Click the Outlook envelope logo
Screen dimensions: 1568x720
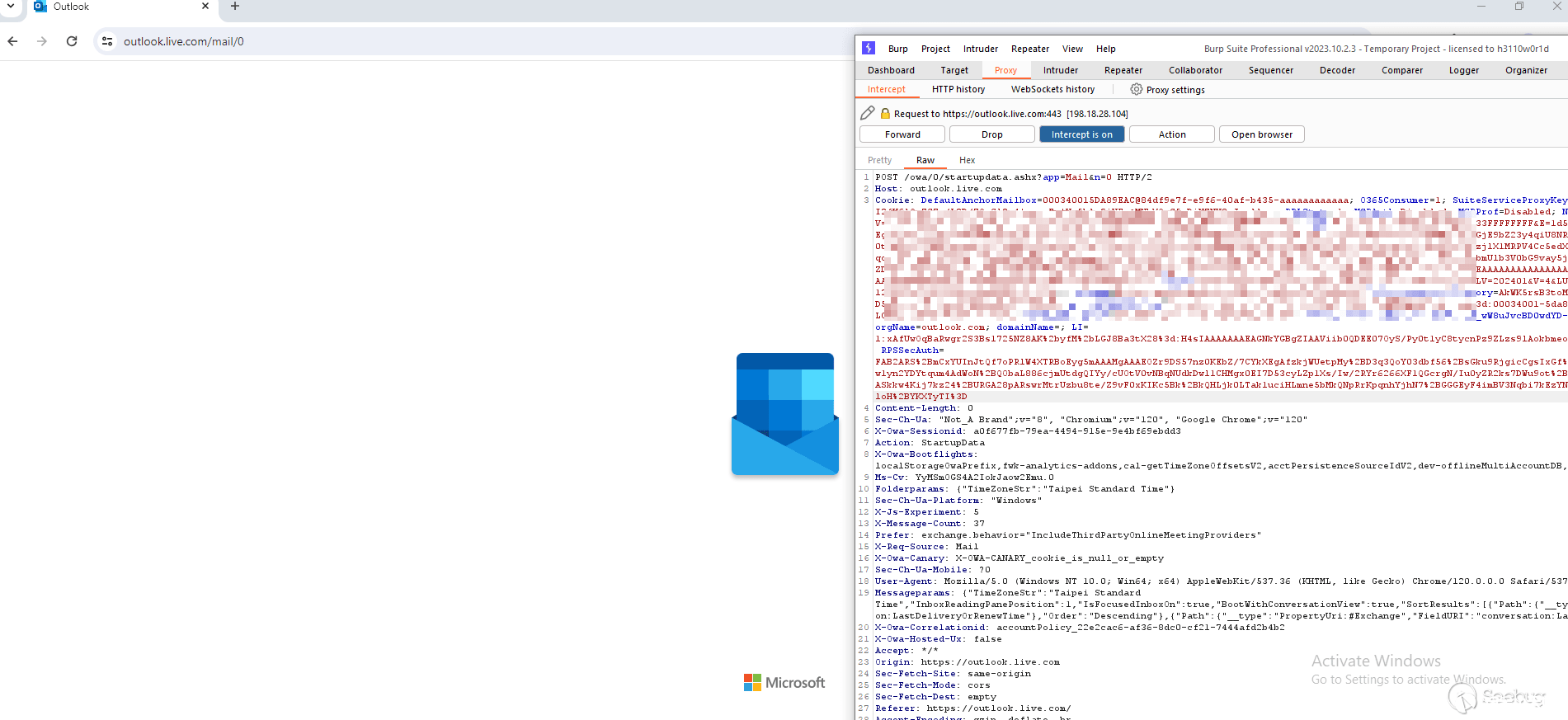coord(785,414)
